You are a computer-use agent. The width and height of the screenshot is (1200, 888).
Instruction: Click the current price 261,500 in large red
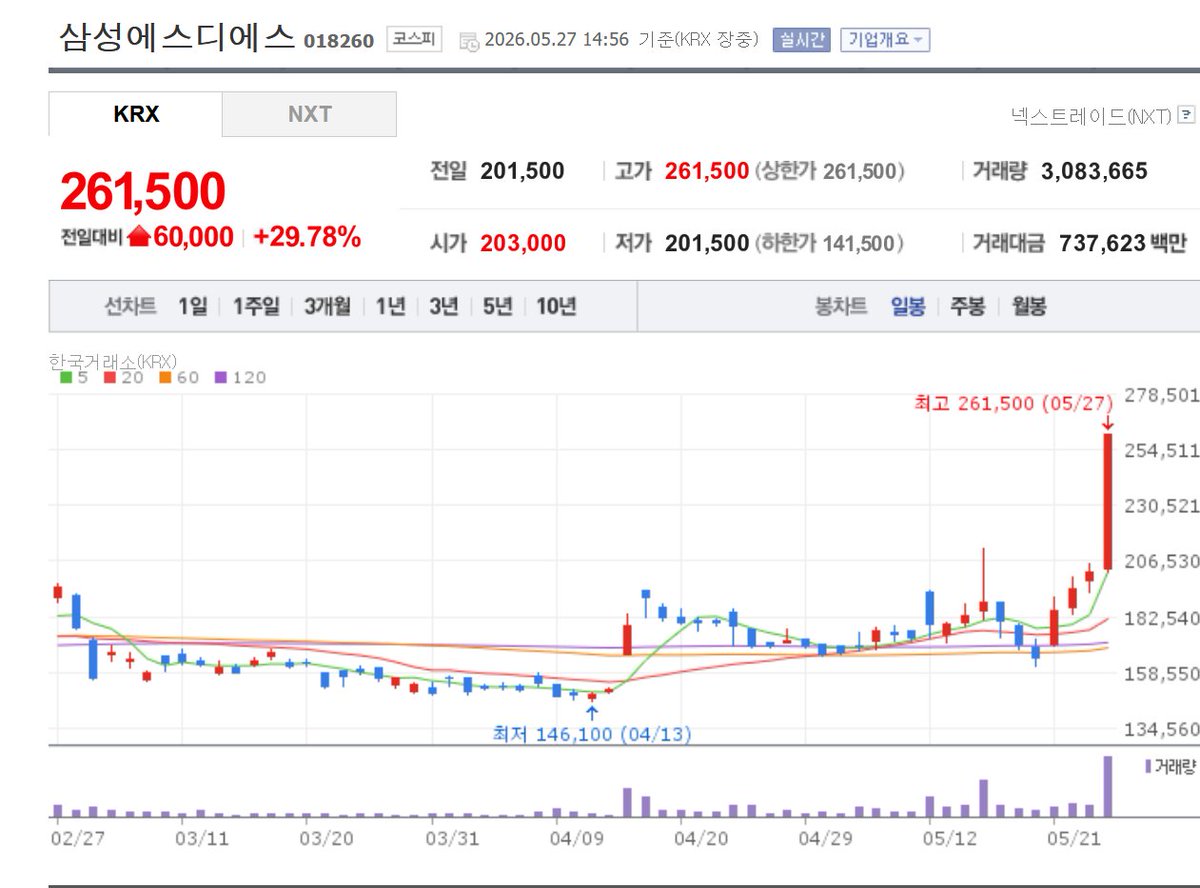tap(142, 191)
